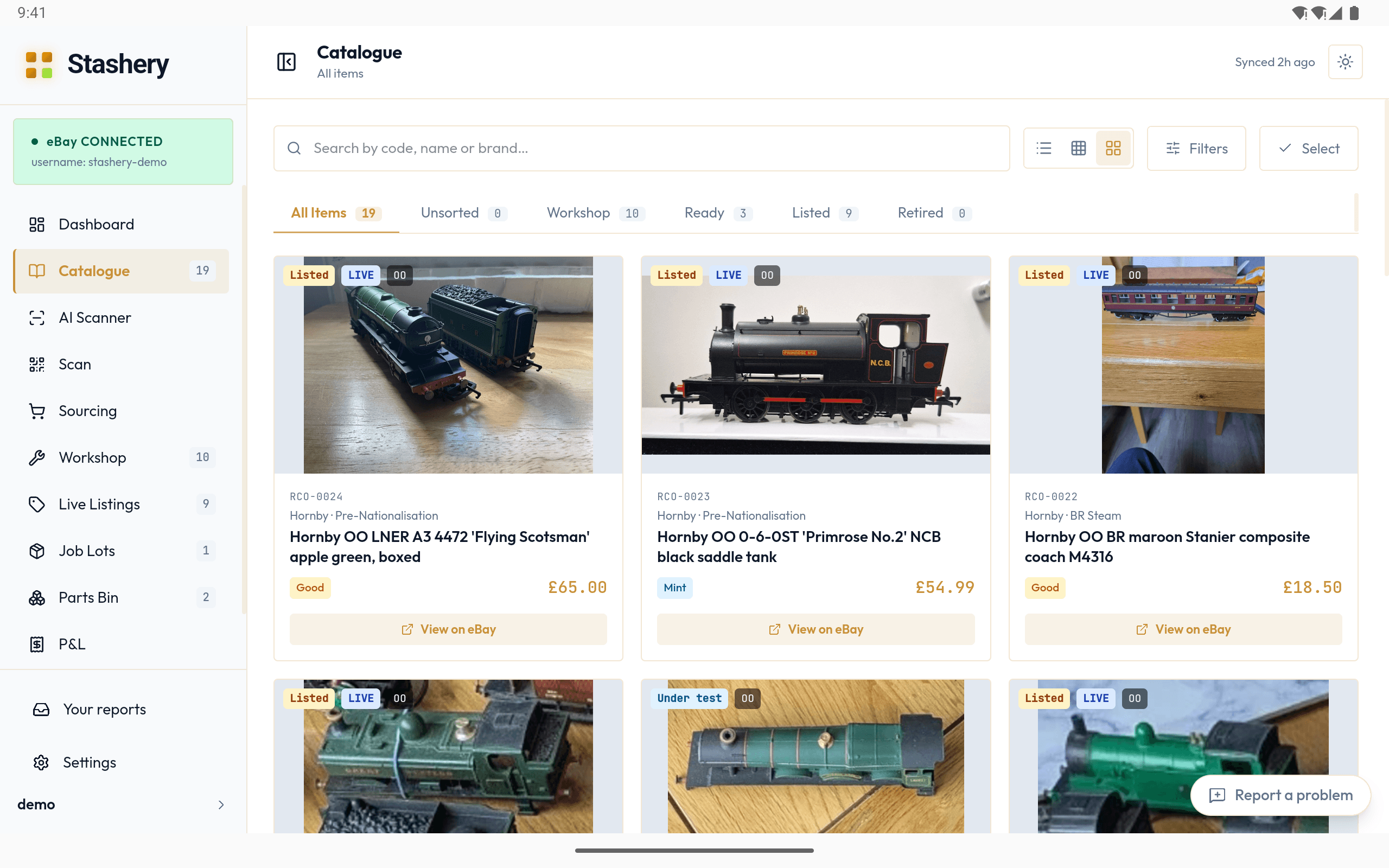This screenshot has width=1389, height=868.
Task: Switch to the Retired tab
Action: point(934,213)
